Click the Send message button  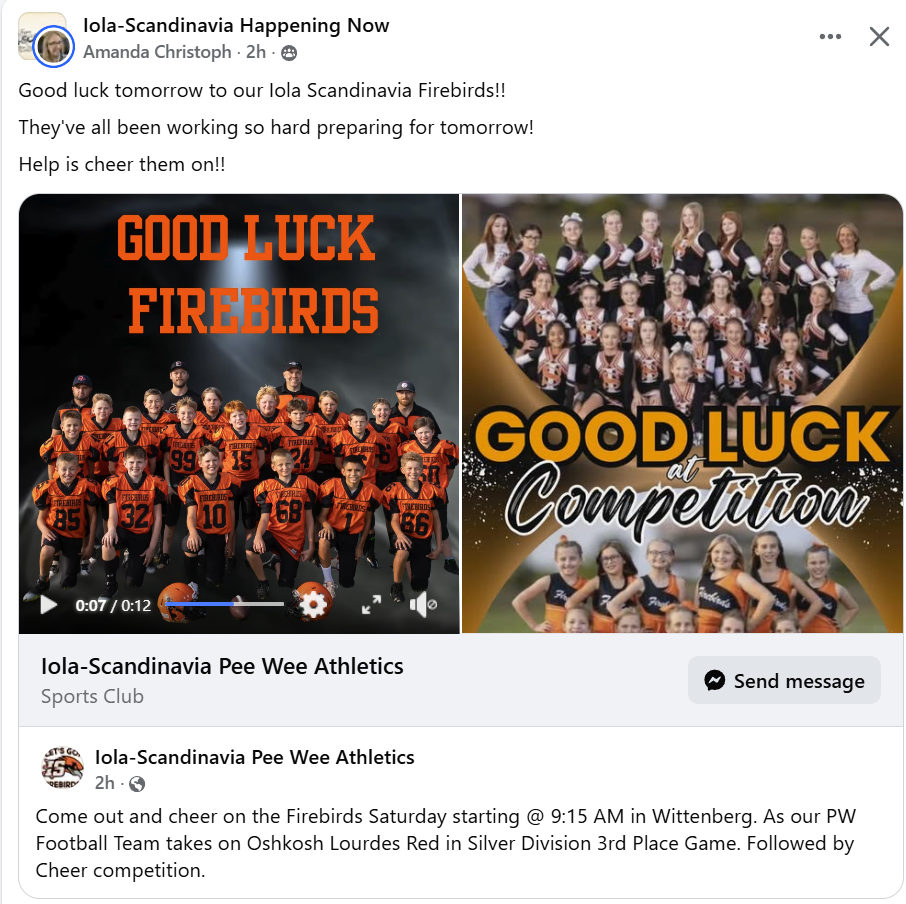tap(784, 680)
